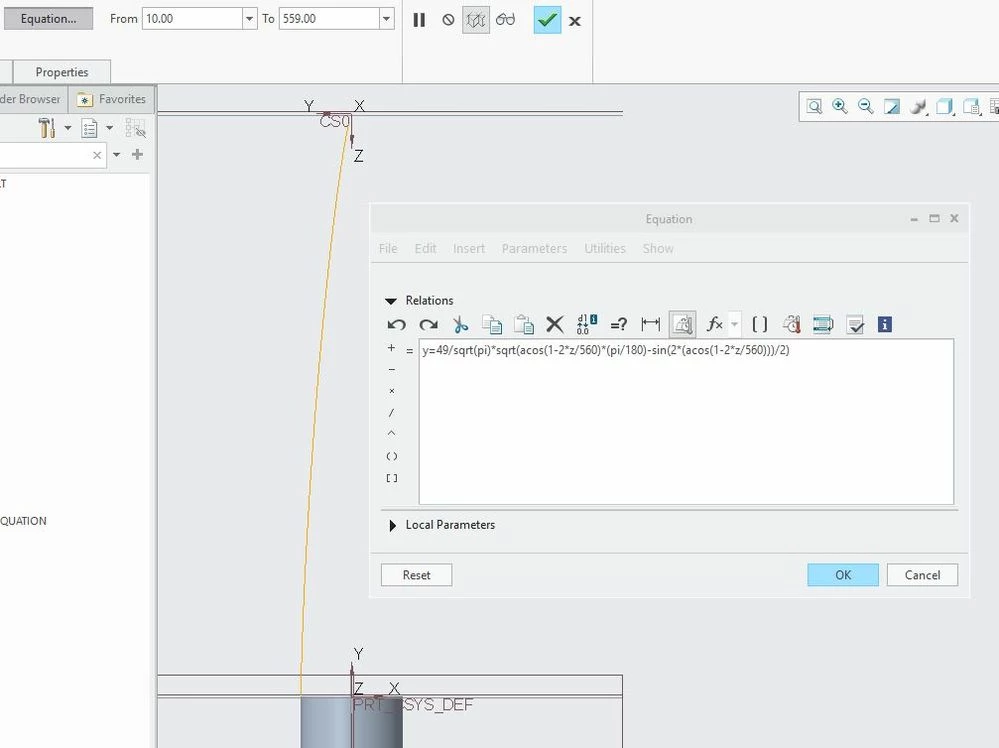Open dropdown next to tree columns icon
999x748 pixels.
tap(110, 128)
